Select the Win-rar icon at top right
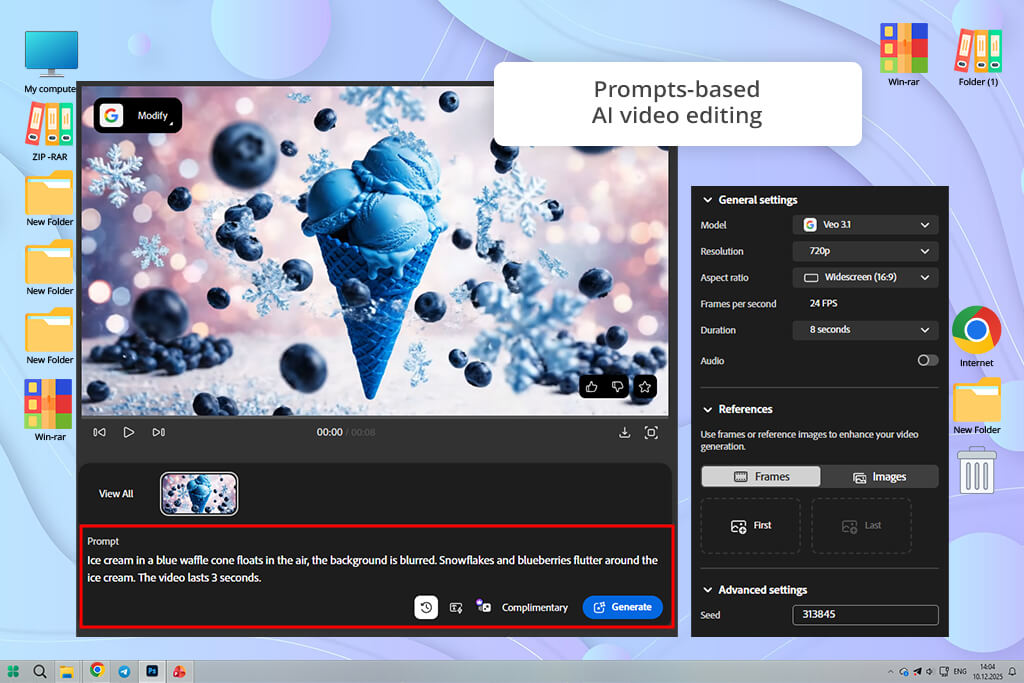1024x683 pixels. tap(903, 54)
